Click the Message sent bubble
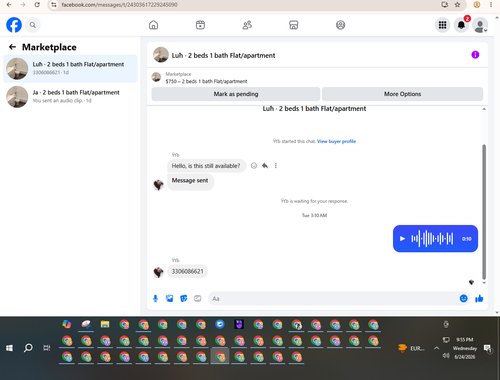The width and height of the screenshot is (500, 380). (190, 181)
